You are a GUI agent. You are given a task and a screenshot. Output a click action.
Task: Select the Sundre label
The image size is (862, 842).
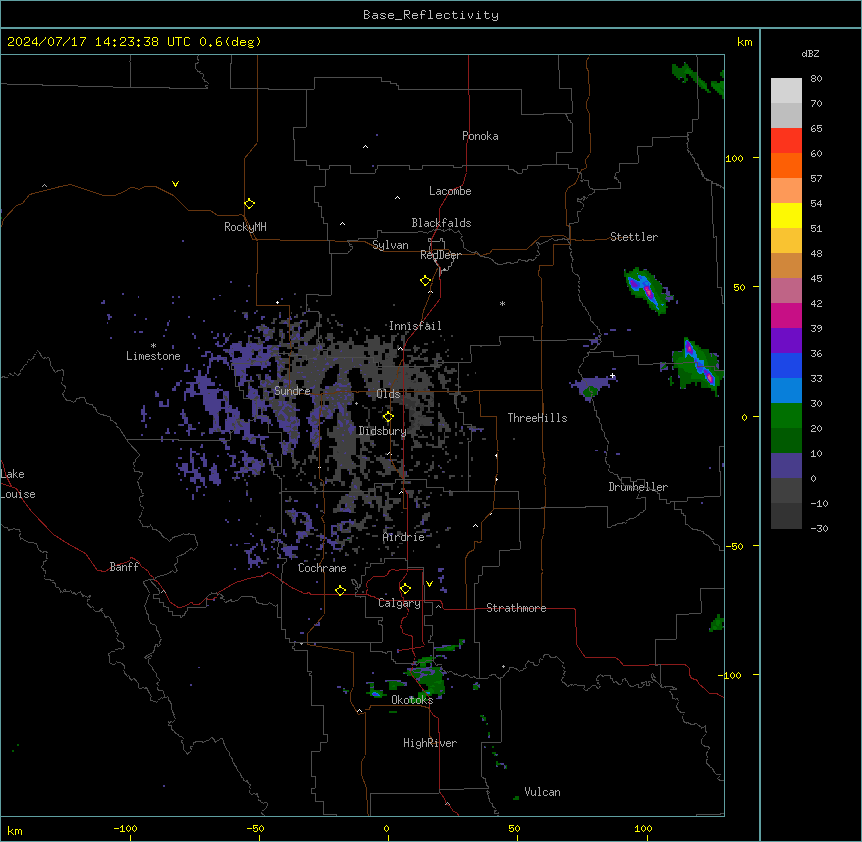click(292, 391)
